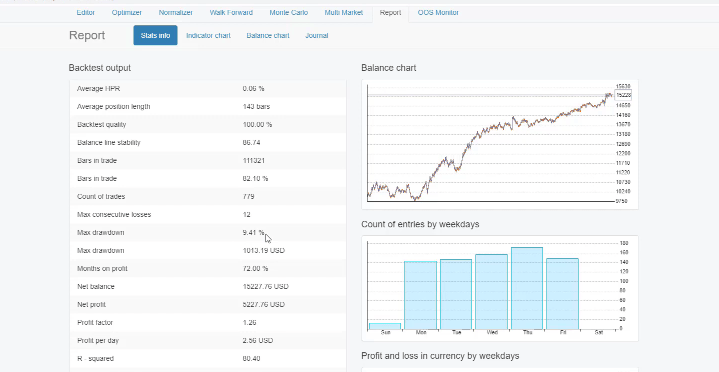Open the Balance chart view
Image resolution: width=719 pixels, height=372 pixels.
pyautogui.click(x=268, y=35)
